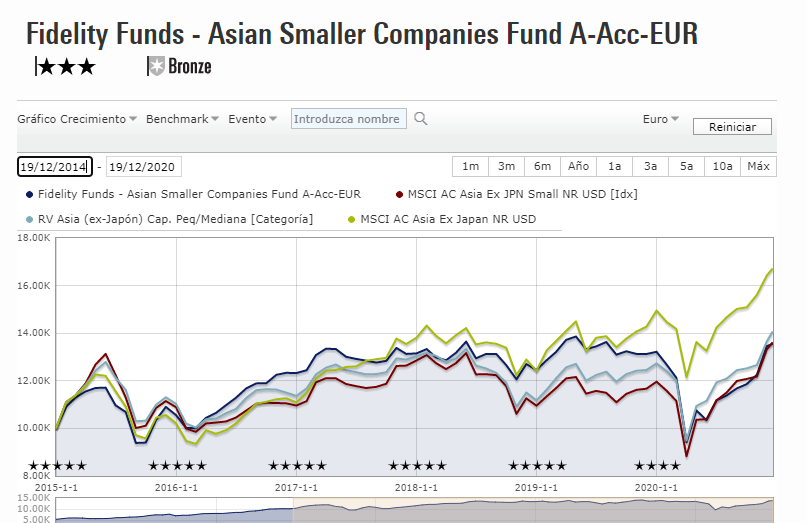The image size is (807, 523).
Task: Click the search magnifier icon
Action: pos(421,119)
